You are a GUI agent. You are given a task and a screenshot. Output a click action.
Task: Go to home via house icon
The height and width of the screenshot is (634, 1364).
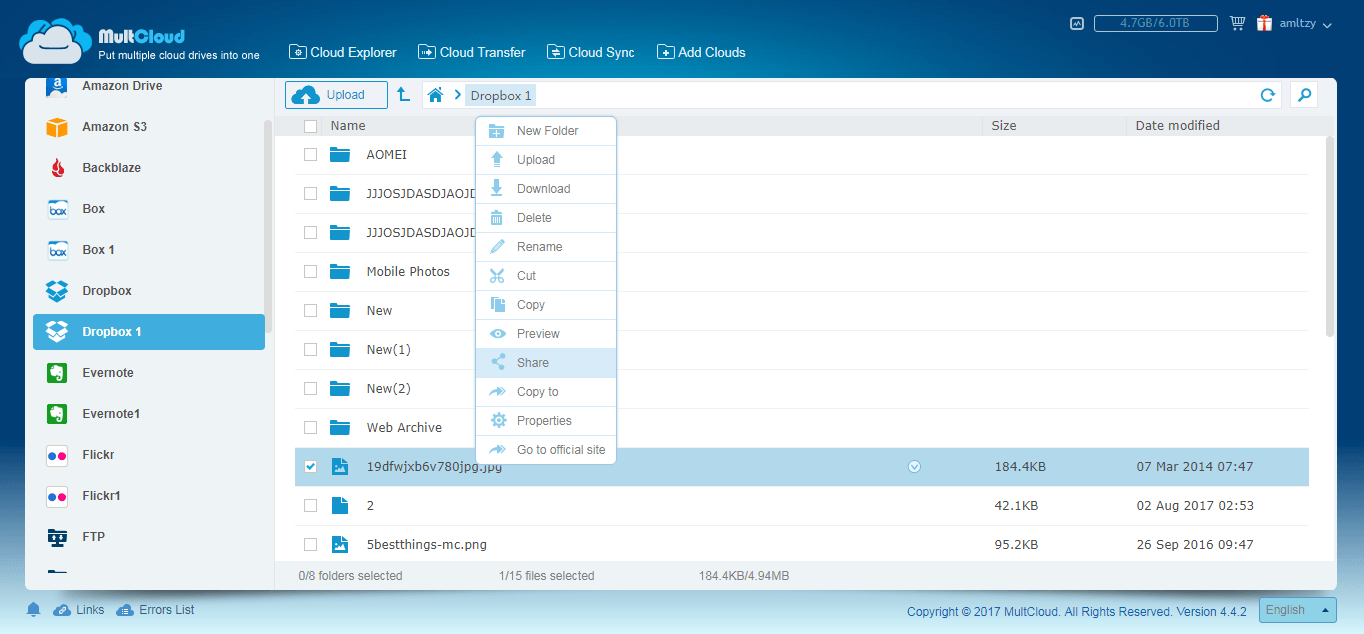(x=435, y=95)
